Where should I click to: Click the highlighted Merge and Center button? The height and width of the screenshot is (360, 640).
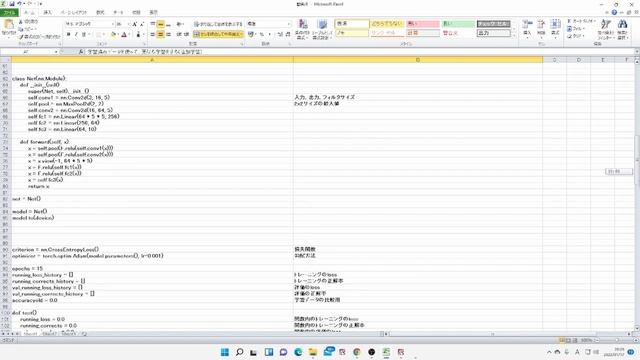pyautogui.click(x=218, y=34)
